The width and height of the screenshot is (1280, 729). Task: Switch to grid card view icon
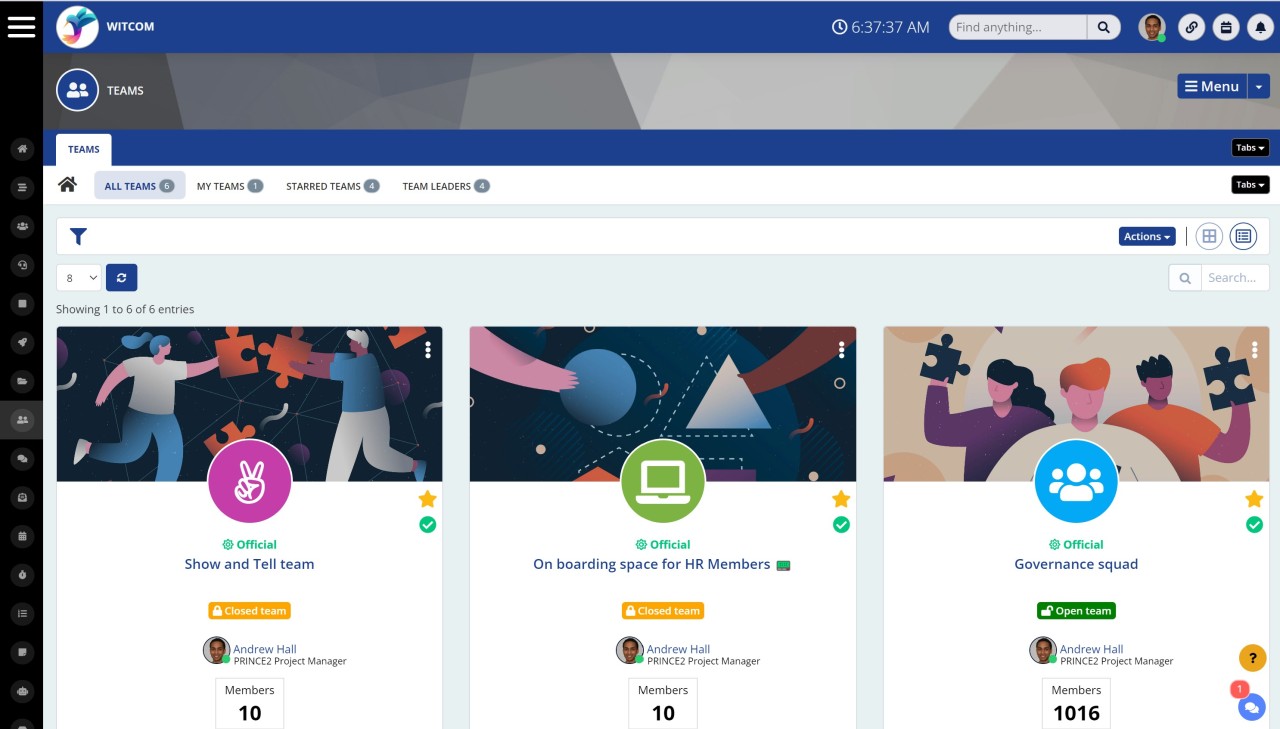point(1209,236)
